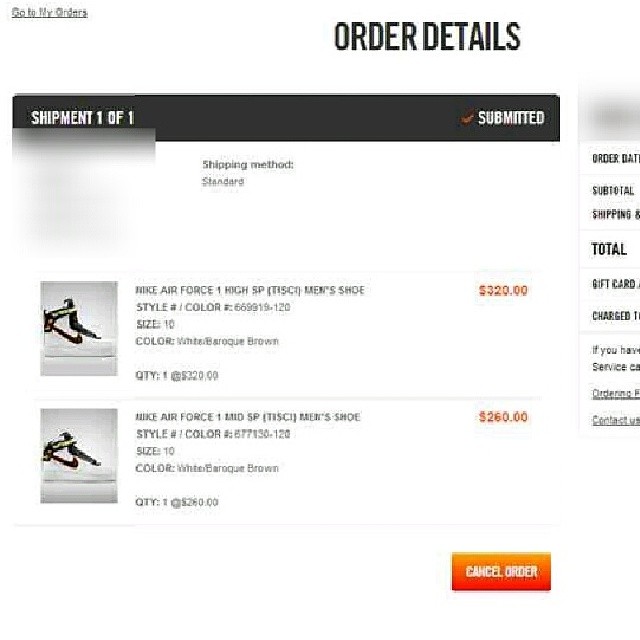Click the Shipment 1 of 1 header
The width and height of the screenshot is (640, 640).
[83, 118]
